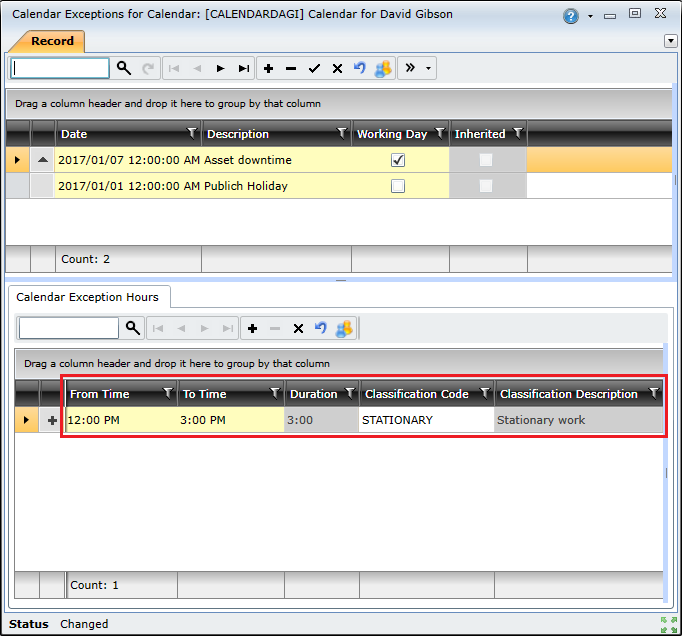Image resolution: width=682 pixels, height=636 pixels.
Task: Go to the last record in the top toolbar
Action: (244, 68)
